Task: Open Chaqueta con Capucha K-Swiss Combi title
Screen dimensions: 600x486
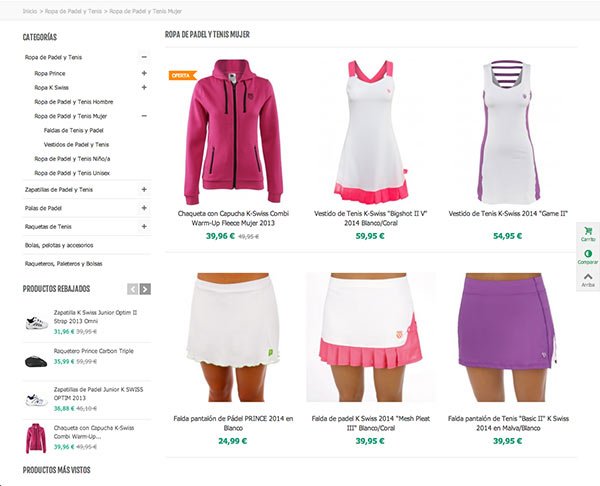Action: pyautogui.click(x=233, y=218)
